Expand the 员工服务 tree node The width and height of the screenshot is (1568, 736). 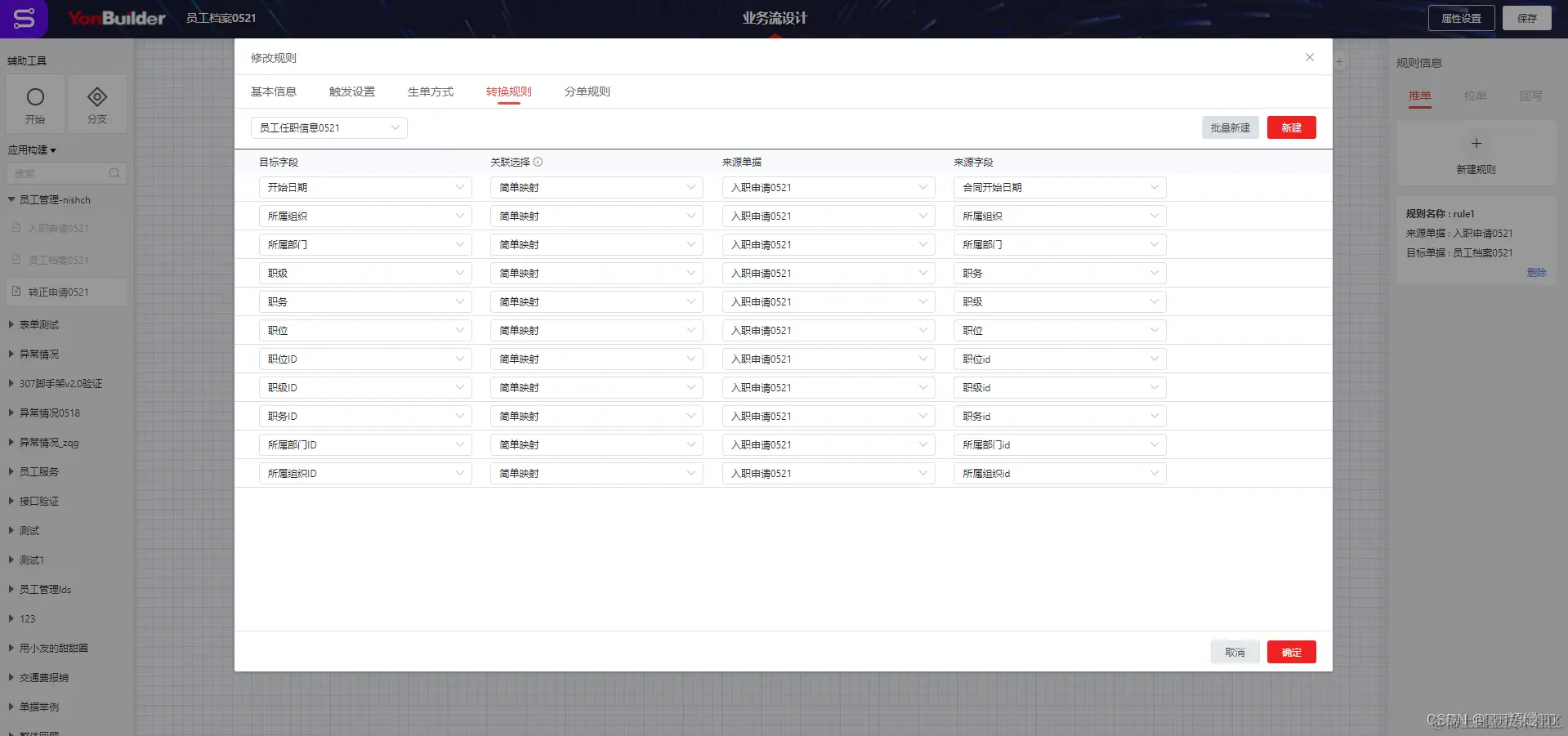click(x=11, y=471)
